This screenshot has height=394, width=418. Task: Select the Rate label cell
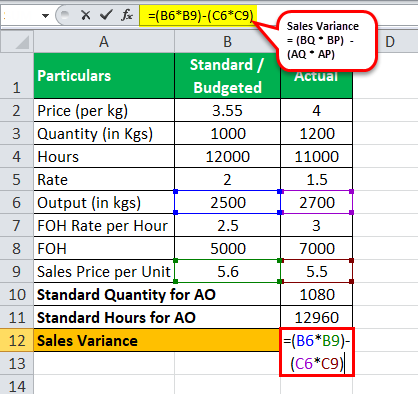(x=104, y=179)
